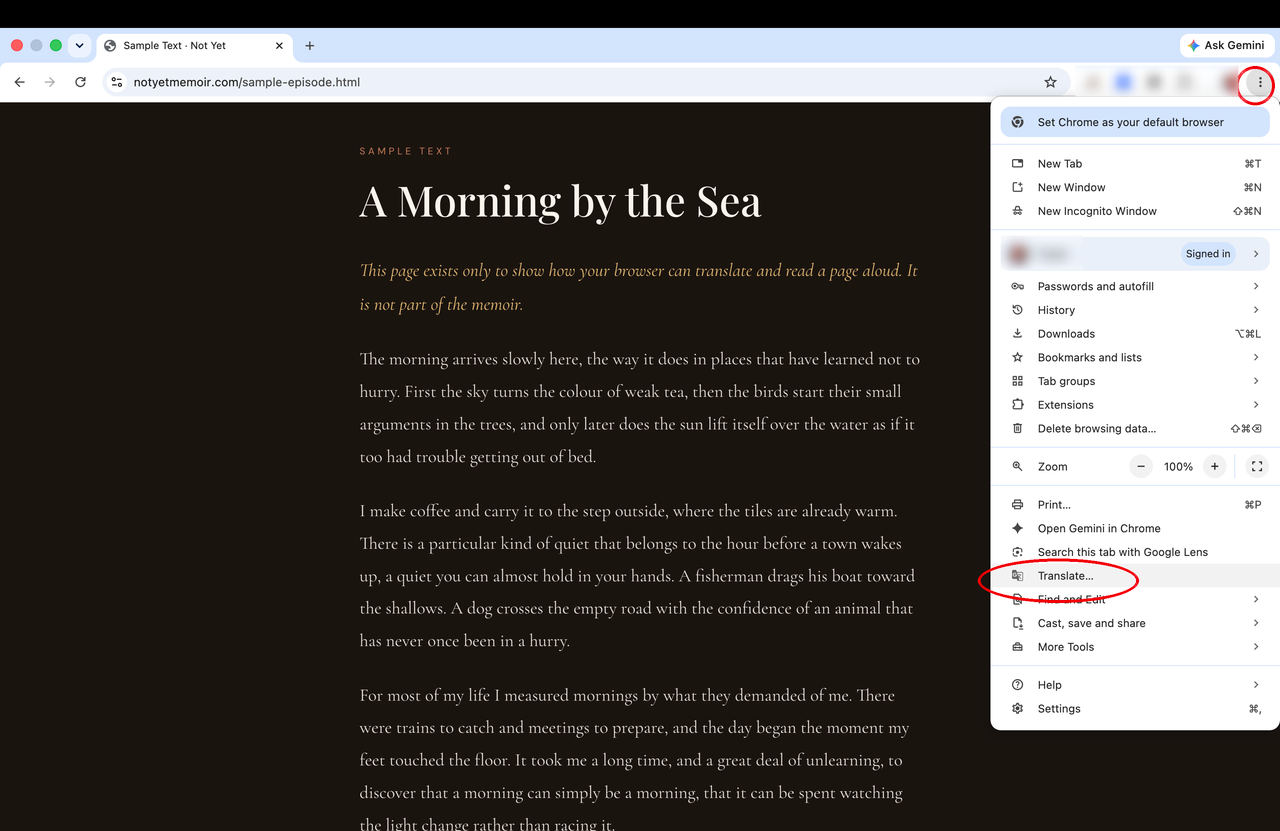Click the Cast, save and share icon

coord(1017,623)
